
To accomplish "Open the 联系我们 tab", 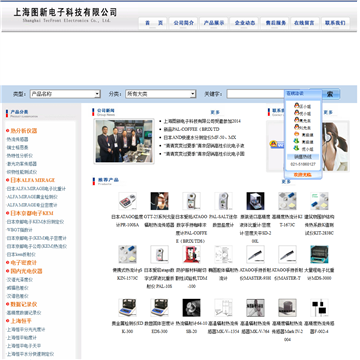I will (x=335, y=23).
